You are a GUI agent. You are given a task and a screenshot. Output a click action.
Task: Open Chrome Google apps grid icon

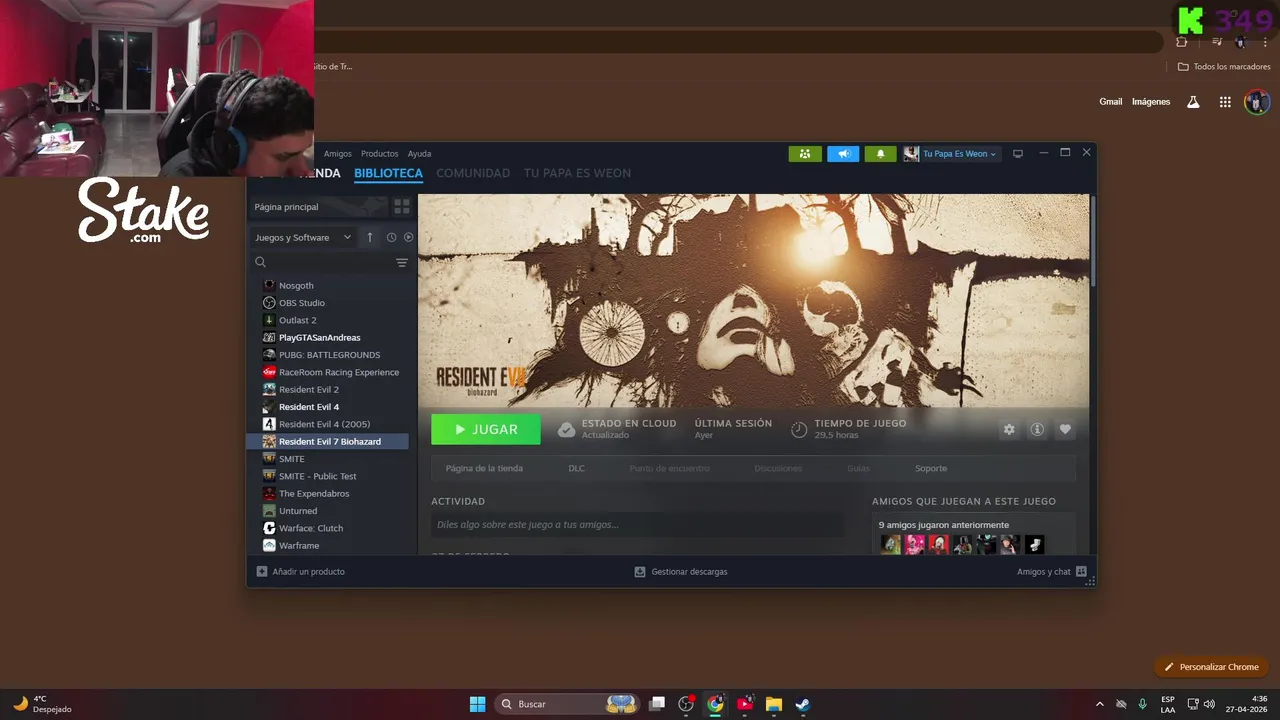click(x=1225, y=102)
